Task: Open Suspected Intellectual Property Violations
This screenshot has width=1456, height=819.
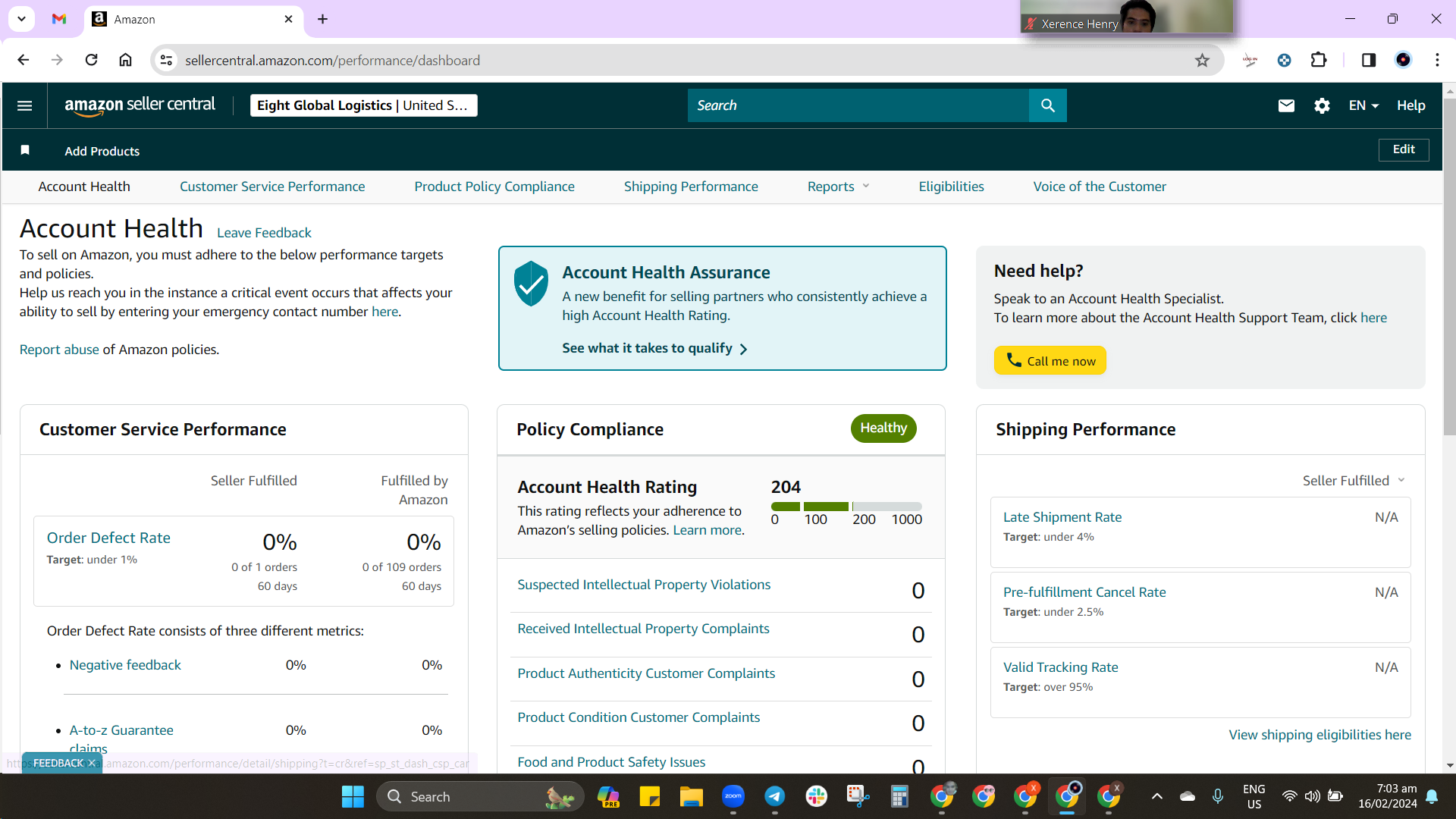Action: coord(644,585)
